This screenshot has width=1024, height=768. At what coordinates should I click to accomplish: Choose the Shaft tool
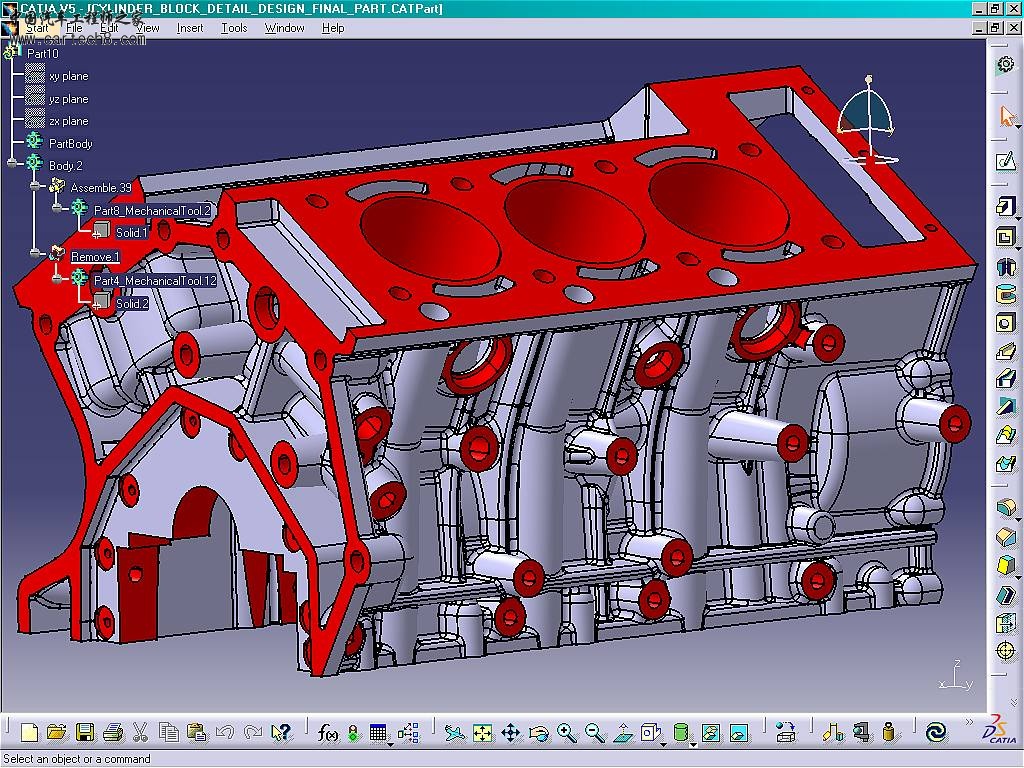point(1006,265)
